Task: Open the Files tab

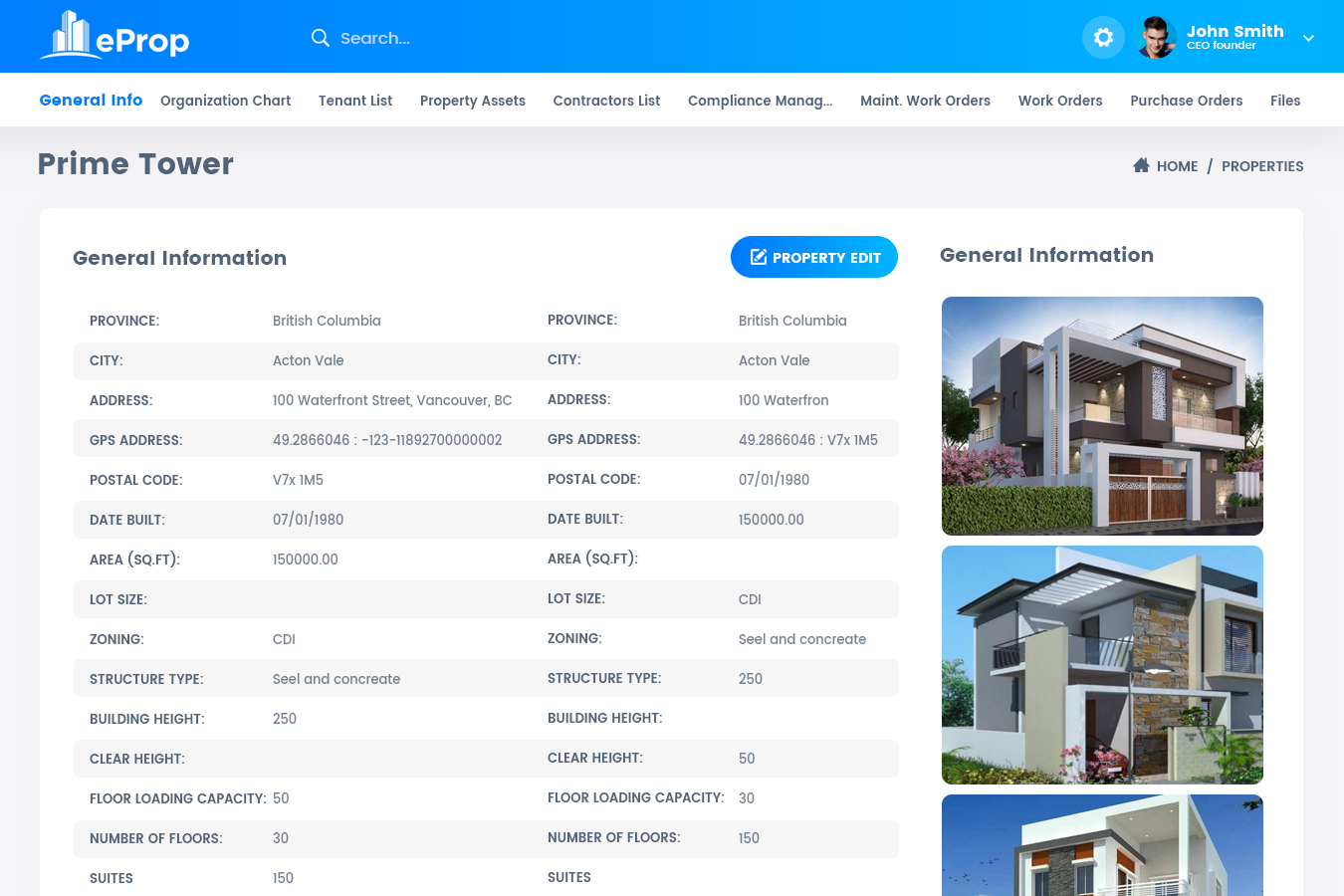Action: click(x=1285, y=101)
